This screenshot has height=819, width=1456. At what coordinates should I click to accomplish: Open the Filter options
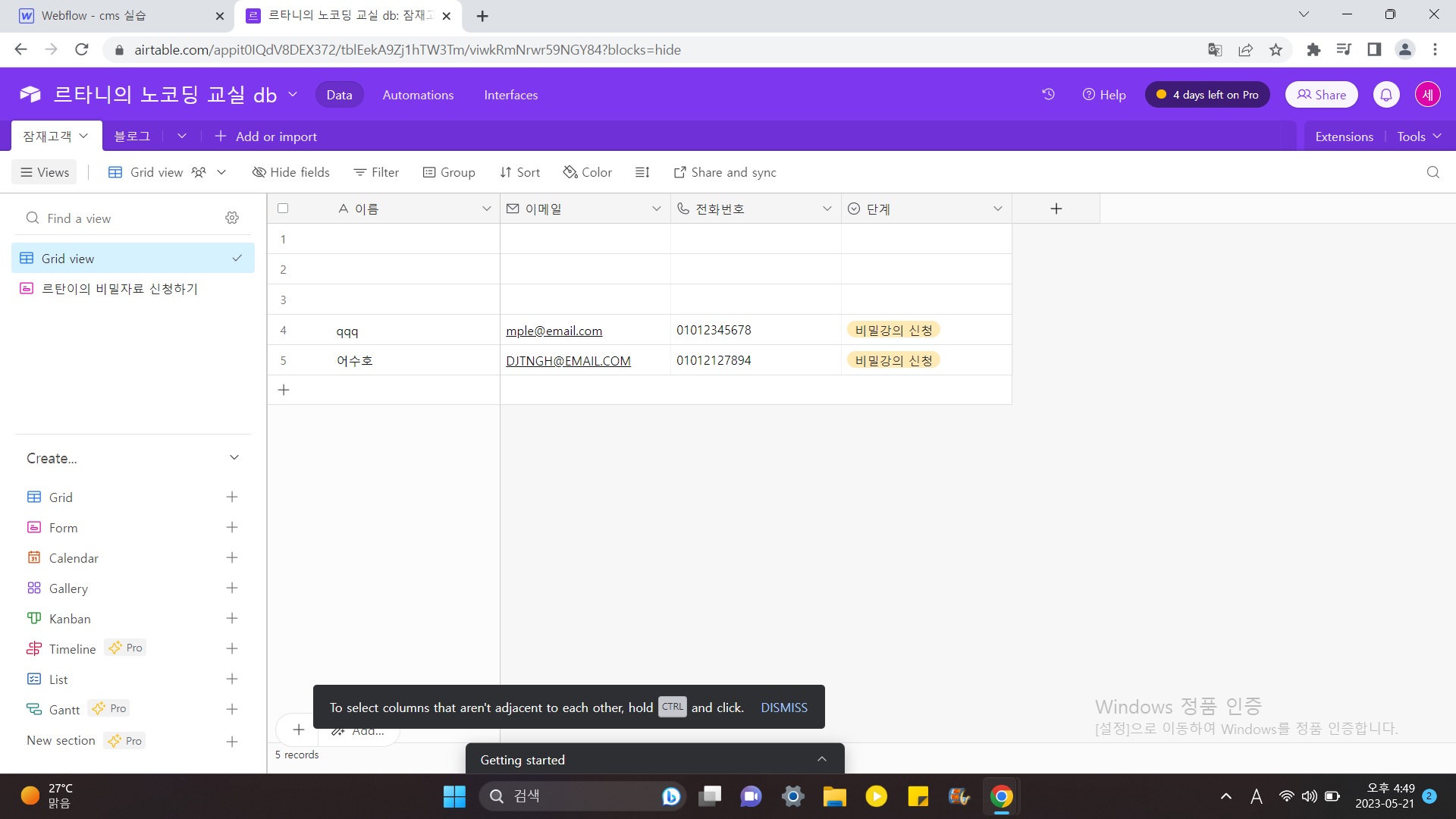pyautogui.click(x=377, y=172)
